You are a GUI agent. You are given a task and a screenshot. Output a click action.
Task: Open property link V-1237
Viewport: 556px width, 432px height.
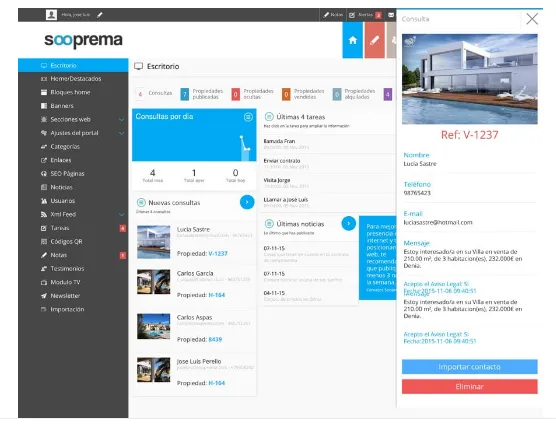coord(218,254)
